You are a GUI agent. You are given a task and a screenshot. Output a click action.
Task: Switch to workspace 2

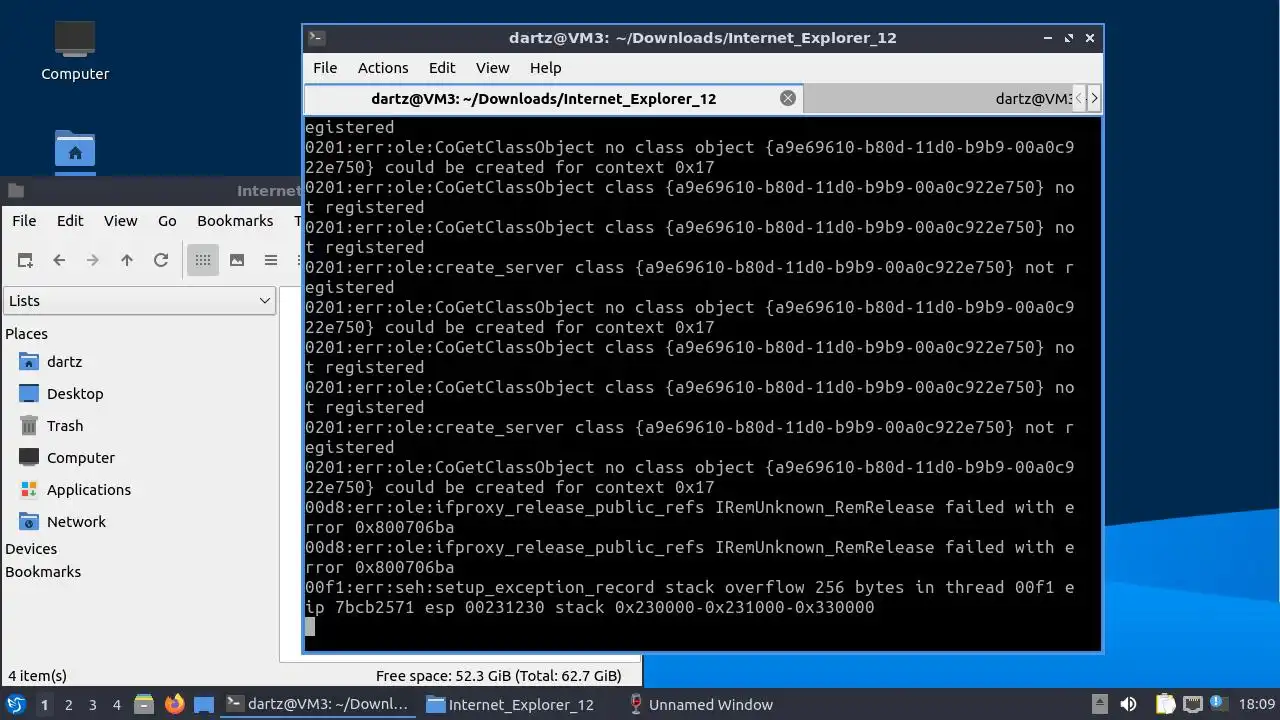point(68,705)
